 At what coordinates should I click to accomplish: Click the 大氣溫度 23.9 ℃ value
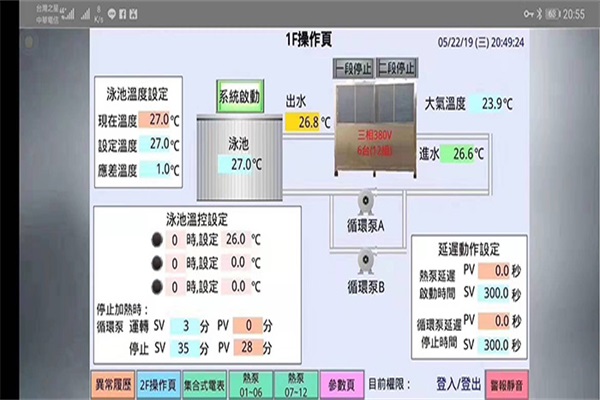(x=488, y=103)
